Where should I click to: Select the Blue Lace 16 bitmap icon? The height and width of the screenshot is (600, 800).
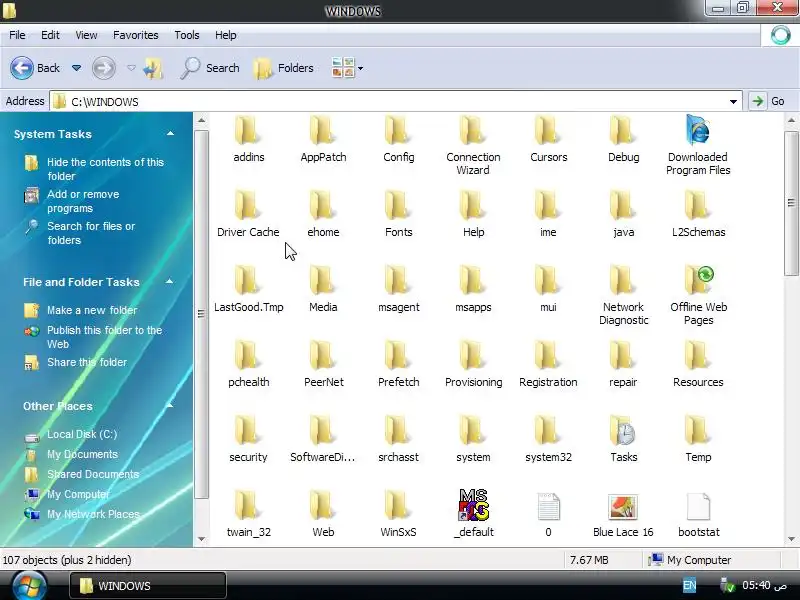tap(623, 507)
